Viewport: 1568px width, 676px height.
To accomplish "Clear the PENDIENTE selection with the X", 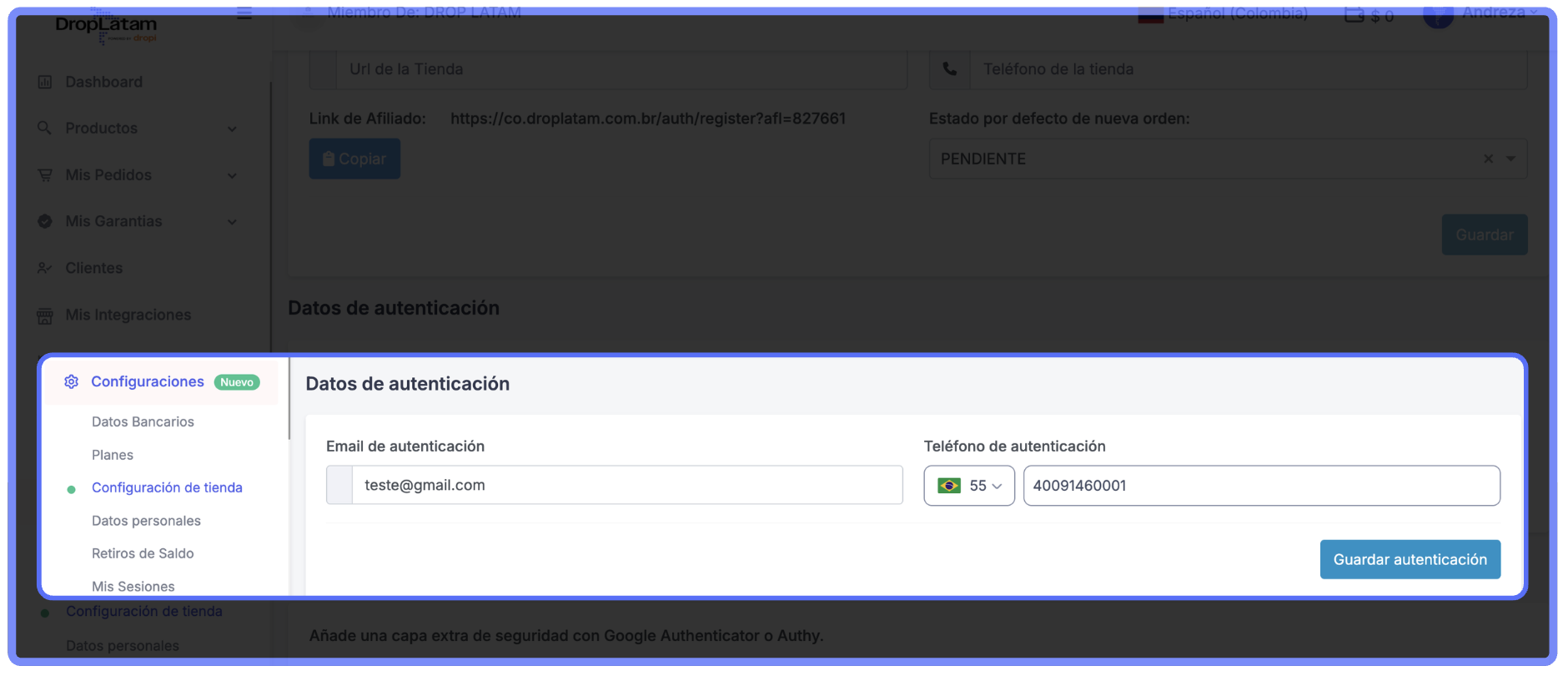I will click(1488, 159).
